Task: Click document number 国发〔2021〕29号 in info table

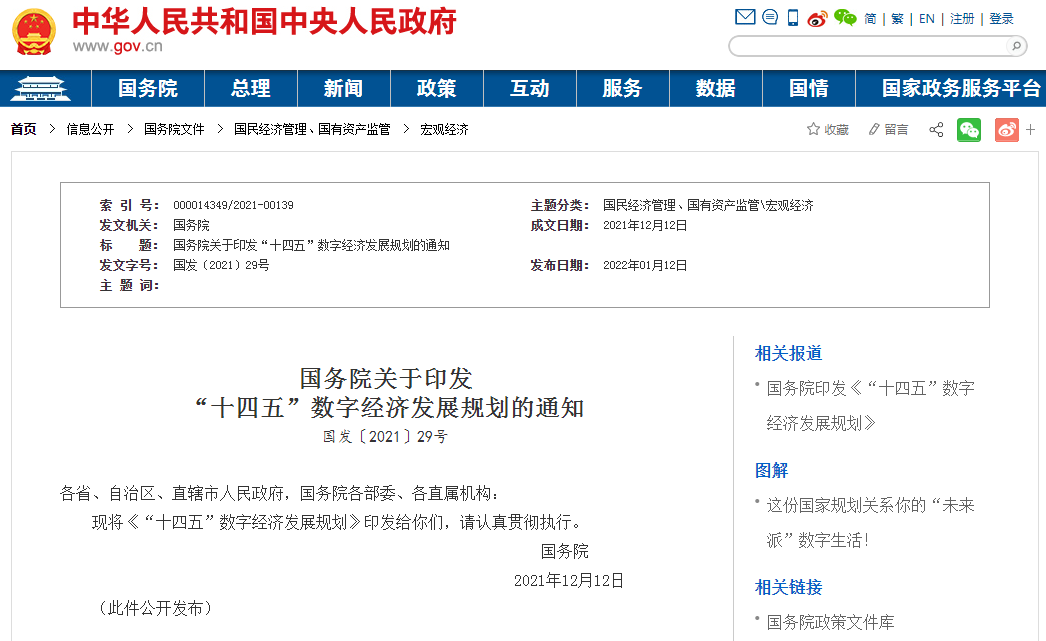Action: pyautogui.click(x=221, y=265)
